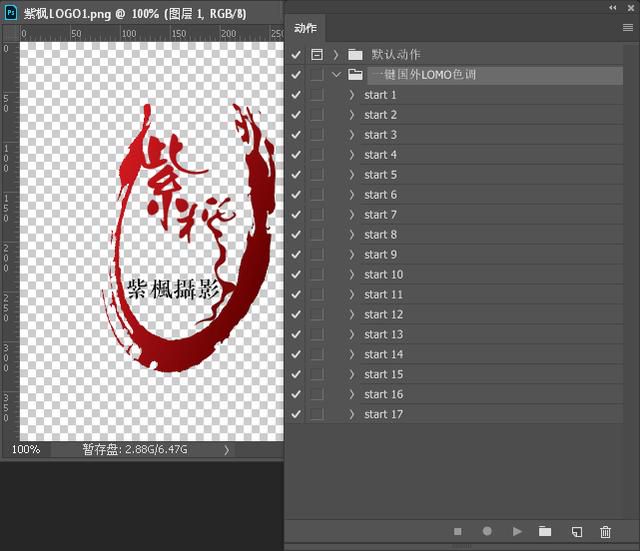Expand the start 5 action
The image size is (640, 551).
(352, 175)
